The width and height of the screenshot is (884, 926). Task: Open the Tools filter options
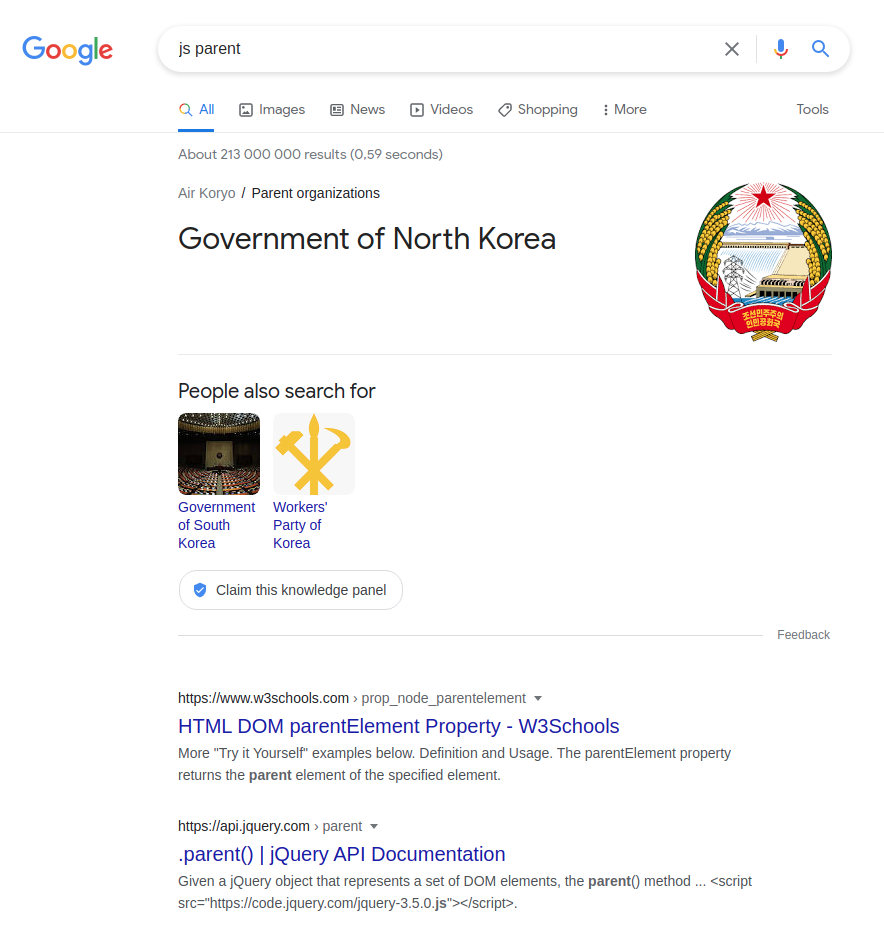812,109
